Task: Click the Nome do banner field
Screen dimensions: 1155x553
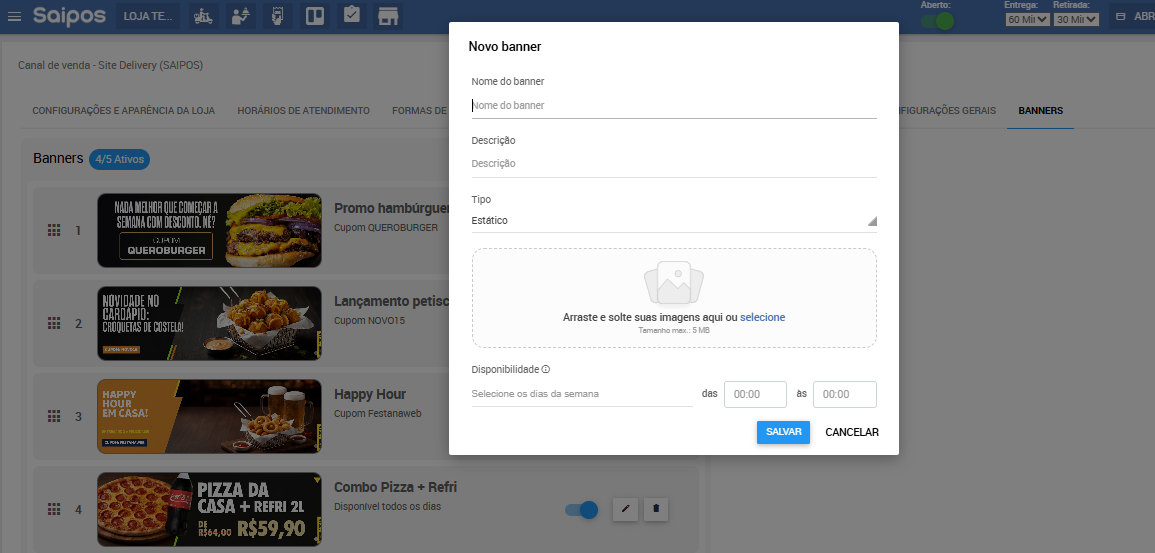Action: pos(673,105)
